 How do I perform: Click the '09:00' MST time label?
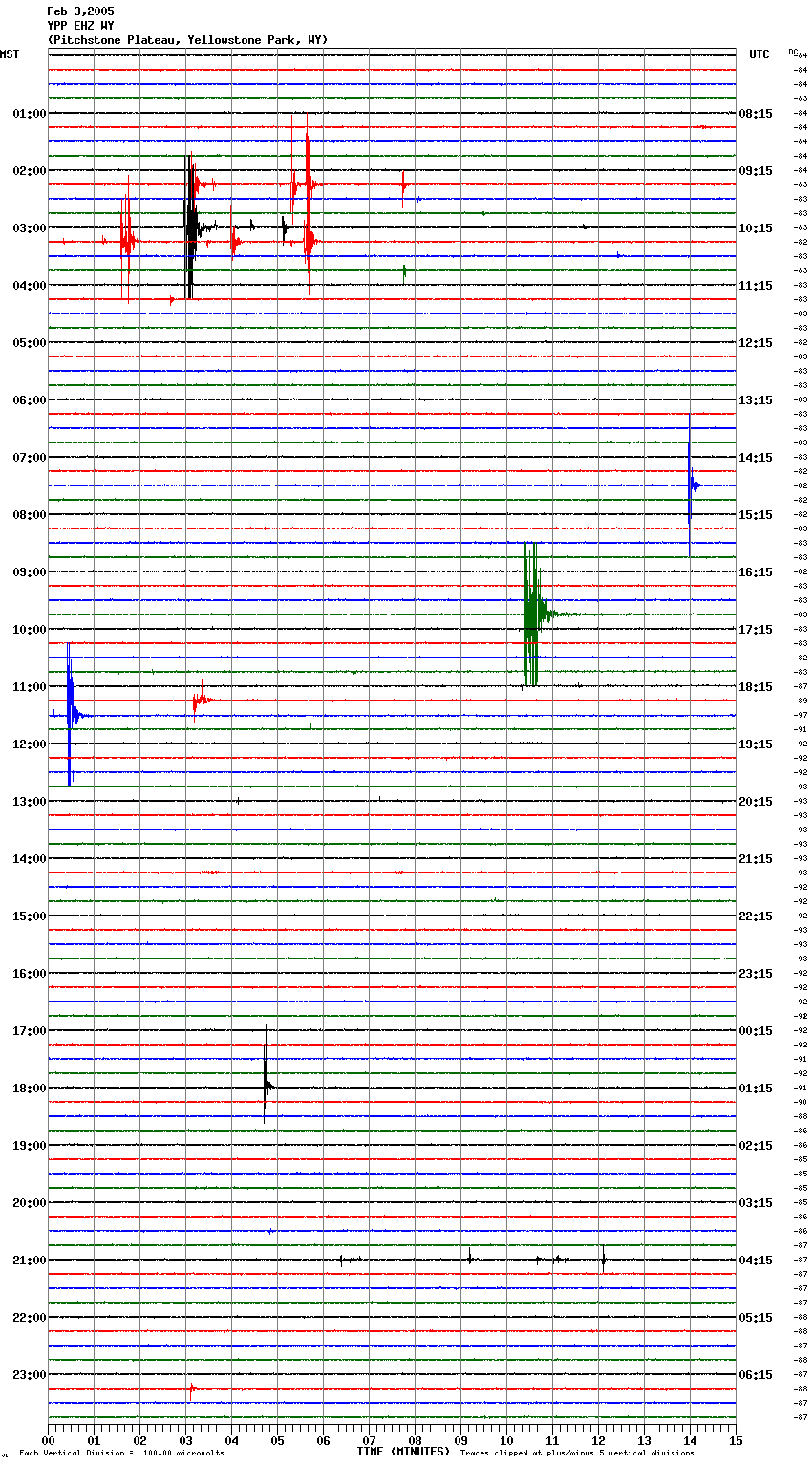(x=30, y=572)
